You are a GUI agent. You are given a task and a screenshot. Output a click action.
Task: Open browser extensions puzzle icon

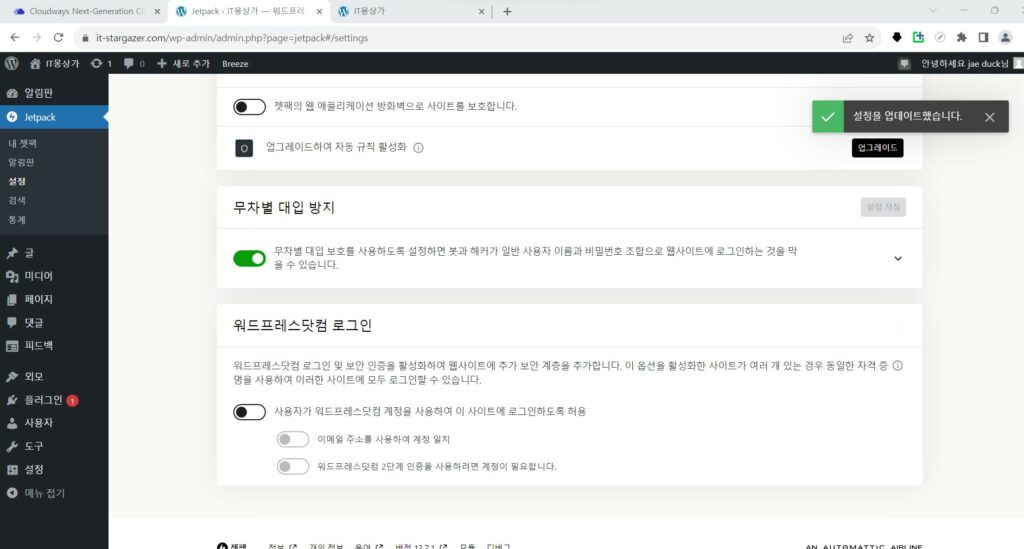coord(961,38)
